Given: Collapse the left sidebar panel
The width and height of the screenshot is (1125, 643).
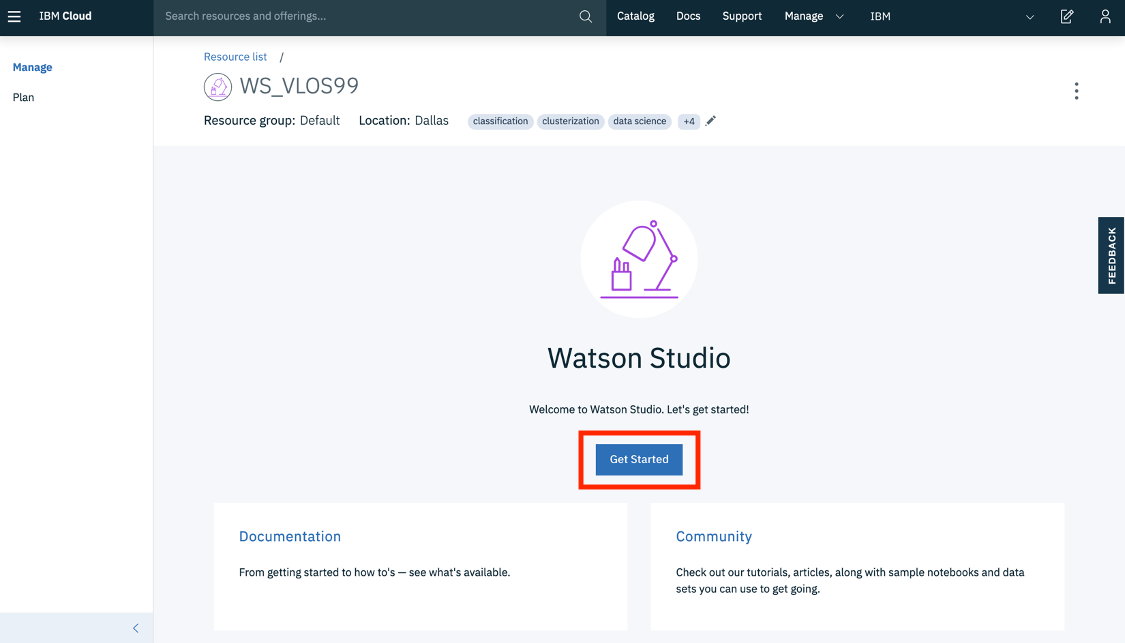Looking at the screenshot, I should [136, 628].
